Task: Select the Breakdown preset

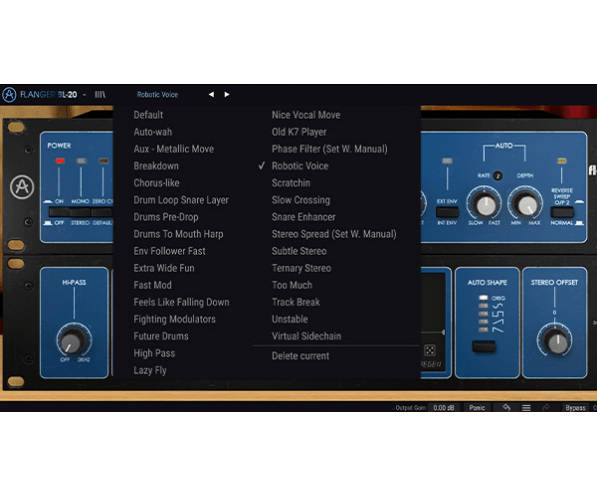Action: pos(156,166)
